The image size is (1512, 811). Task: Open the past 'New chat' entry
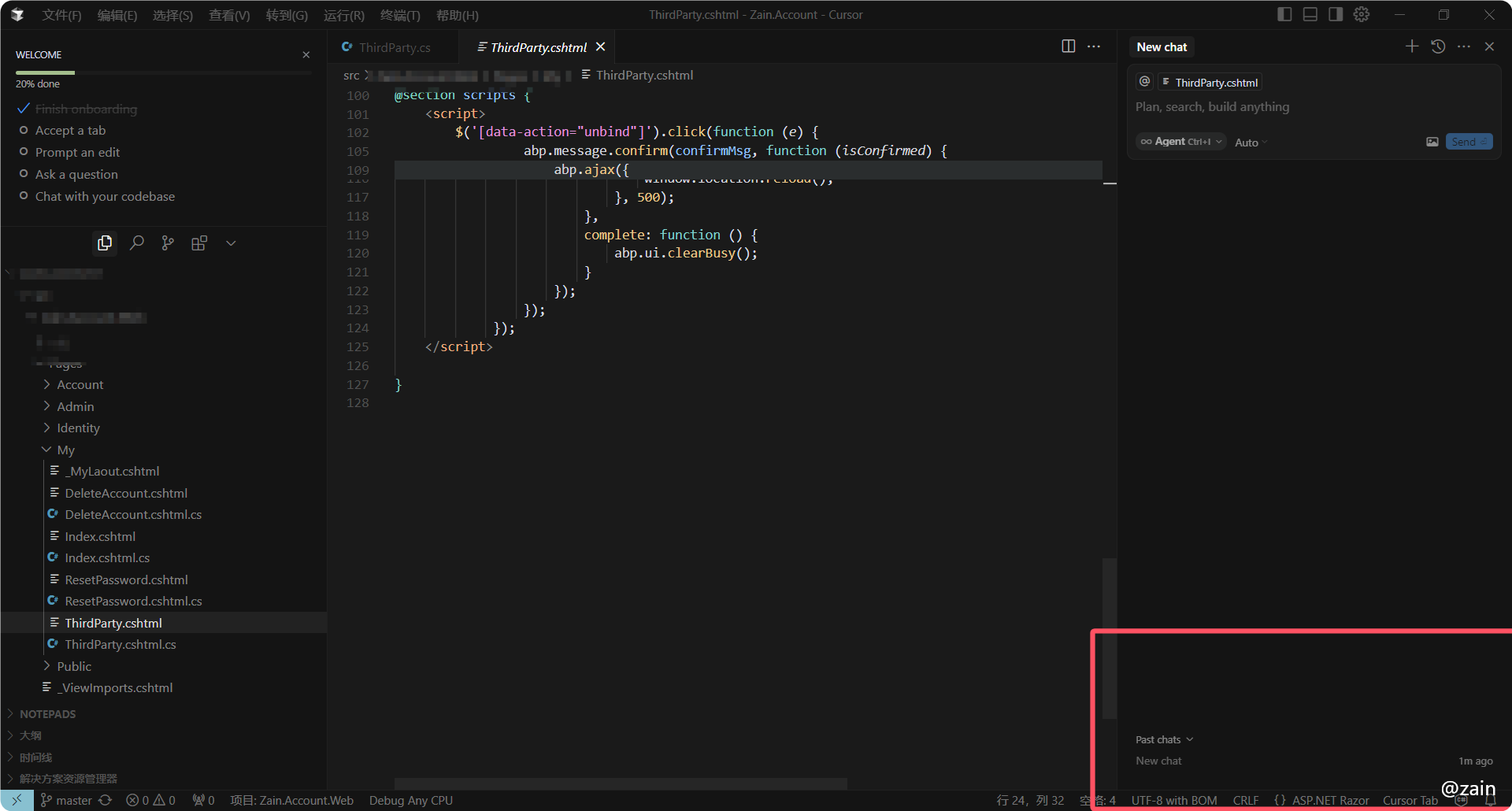point(1314,761)
